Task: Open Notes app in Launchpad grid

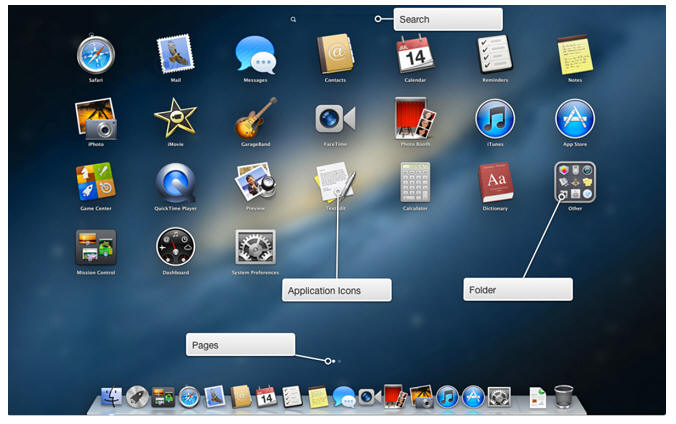Action: [x=575, y=55]
